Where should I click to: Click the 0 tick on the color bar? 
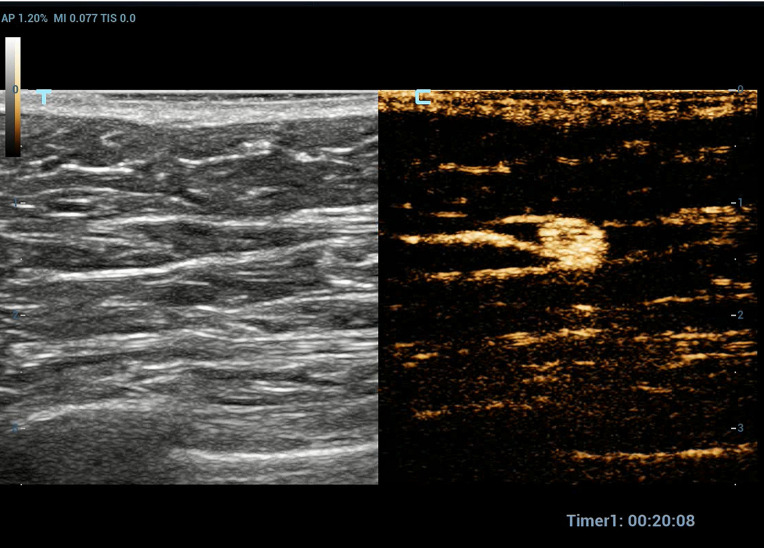tap(16, 89)
